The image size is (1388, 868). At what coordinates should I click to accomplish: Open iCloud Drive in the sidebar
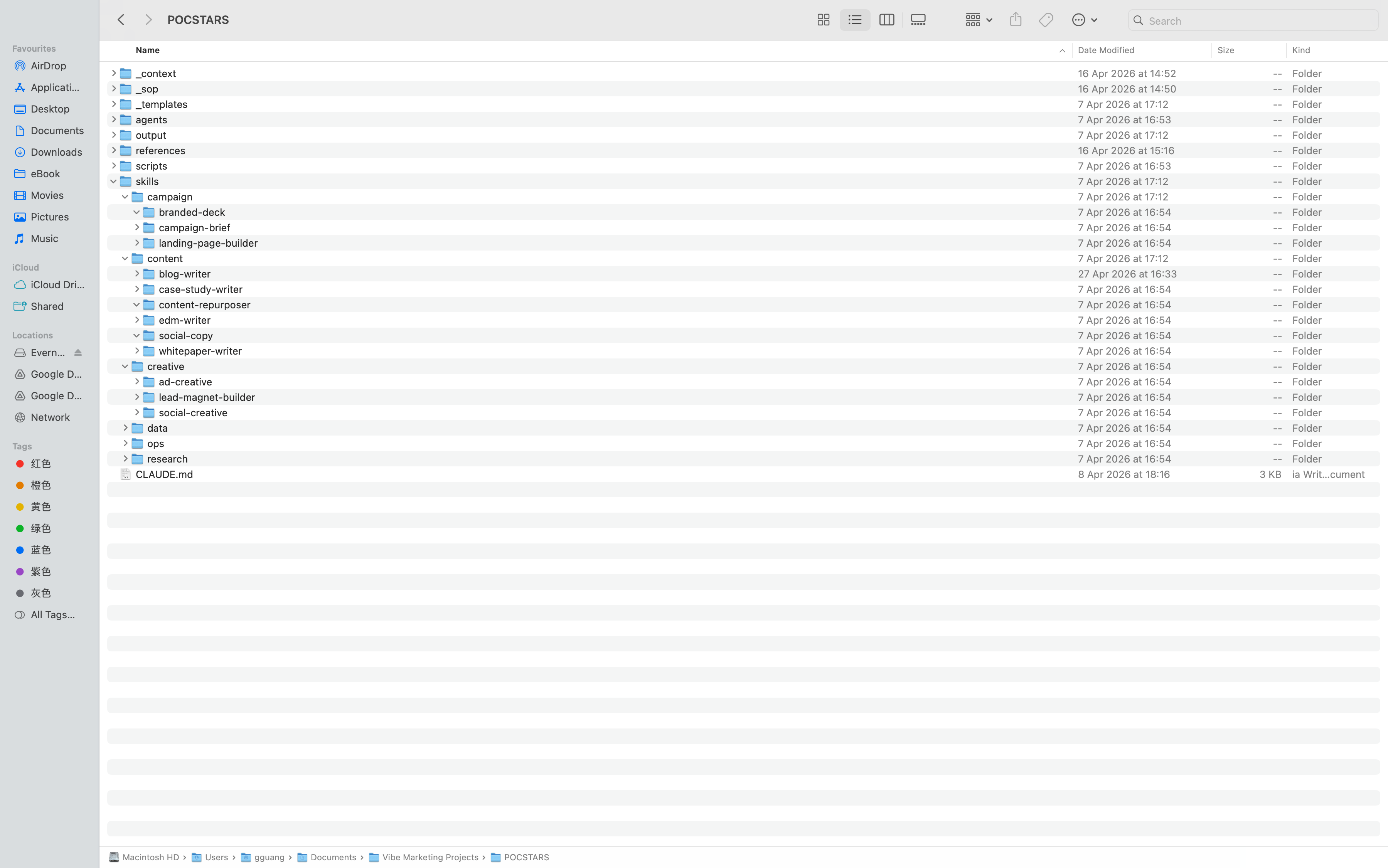49,285
